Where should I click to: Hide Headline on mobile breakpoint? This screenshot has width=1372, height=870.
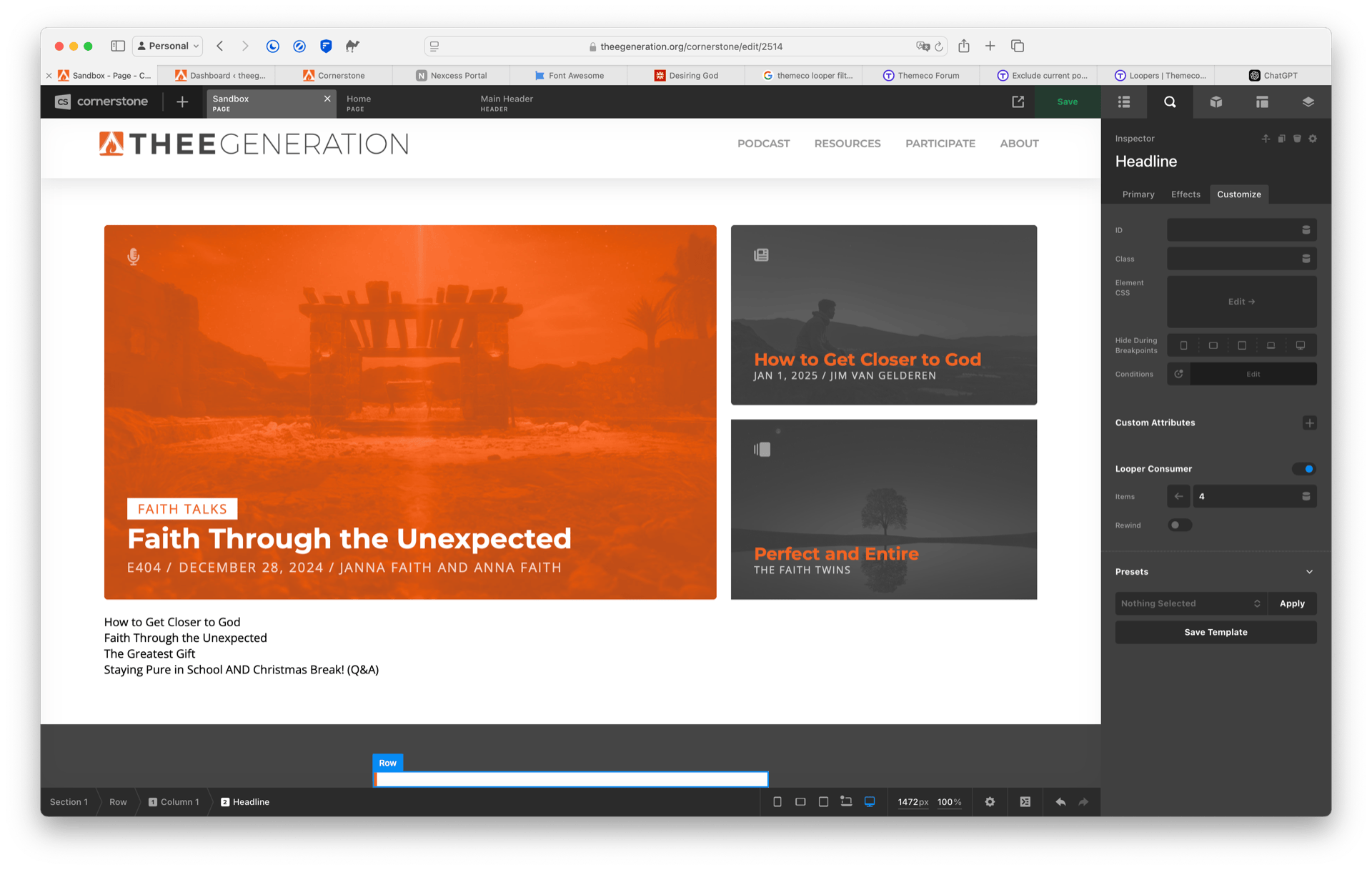pos(1183,345)
